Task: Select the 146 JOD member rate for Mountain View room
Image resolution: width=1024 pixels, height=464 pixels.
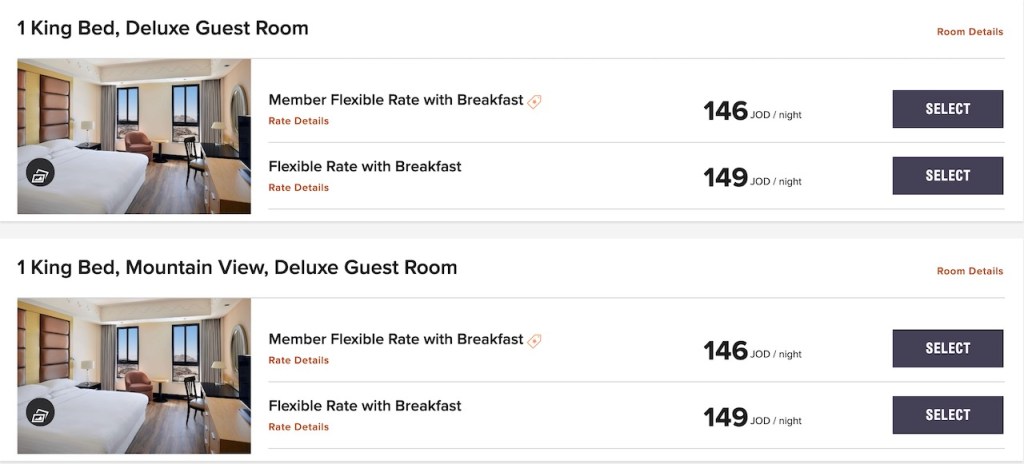Action: 947,348
